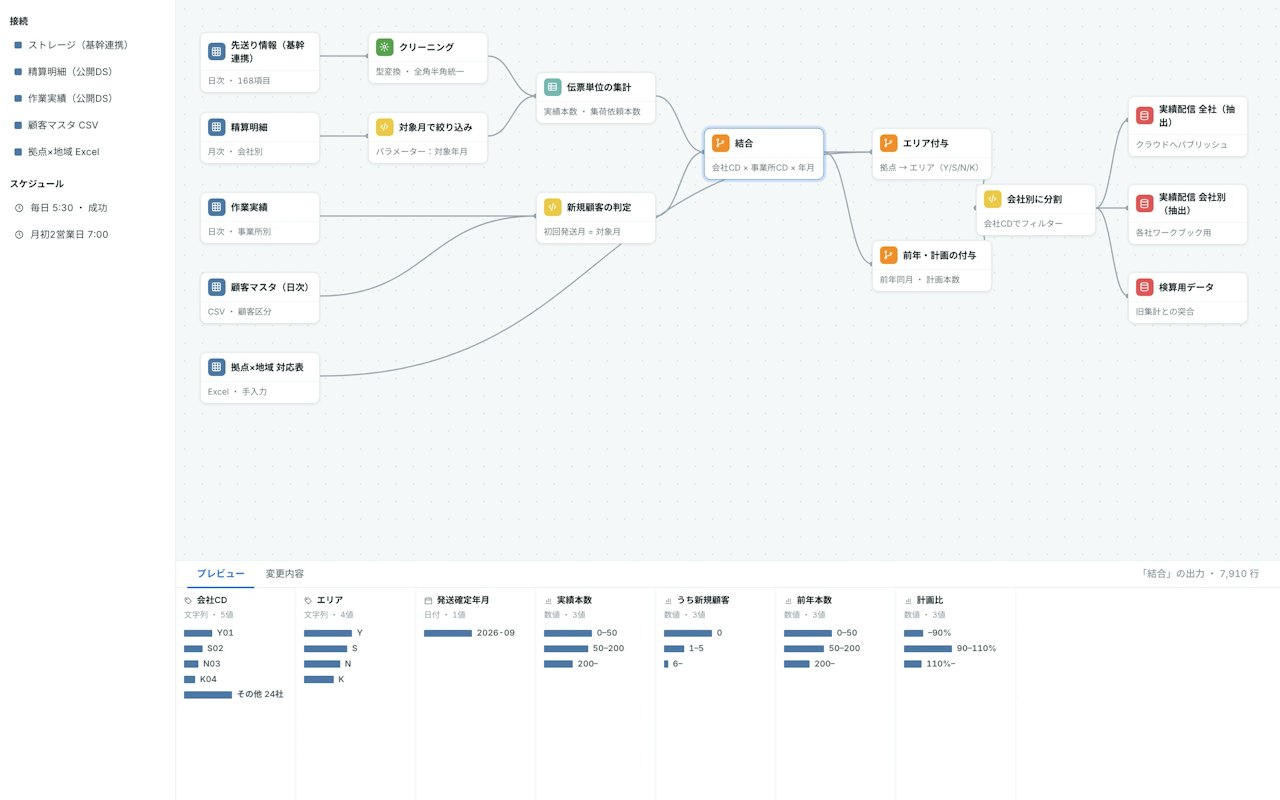Select the 結合 join node icon
The image size is (1280, 800).
coord(720,143)
